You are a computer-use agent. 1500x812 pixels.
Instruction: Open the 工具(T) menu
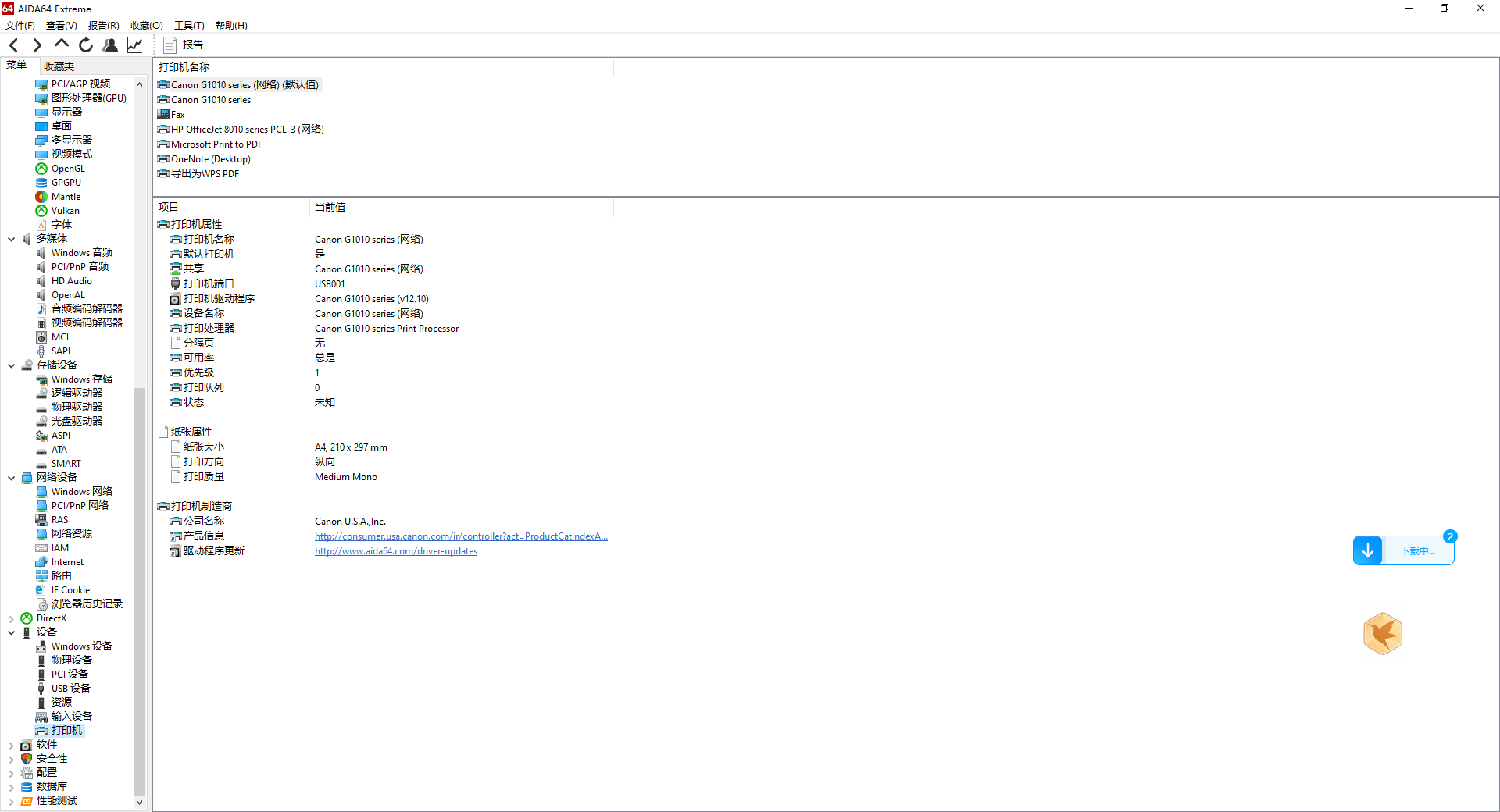[189, 26]
